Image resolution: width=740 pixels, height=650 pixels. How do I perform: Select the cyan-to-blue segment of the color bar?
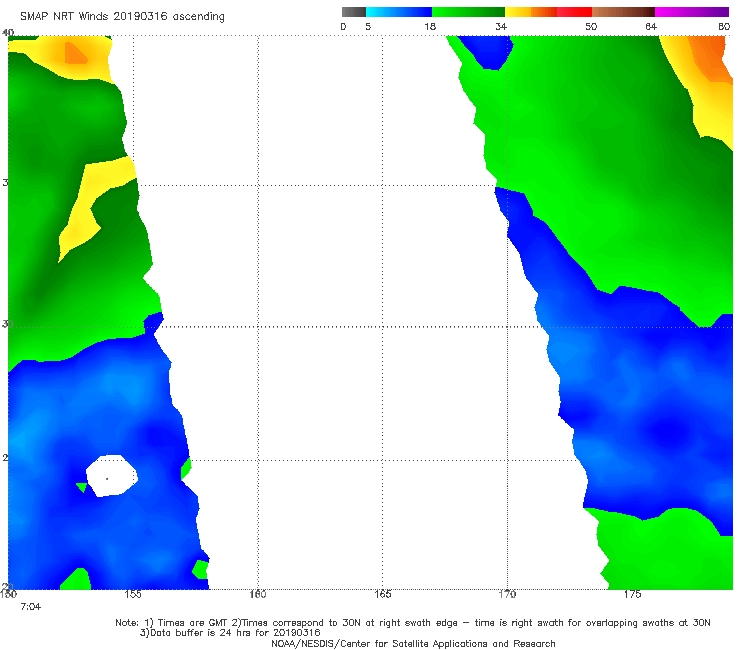pyautogui.click(x=399, y=12)
